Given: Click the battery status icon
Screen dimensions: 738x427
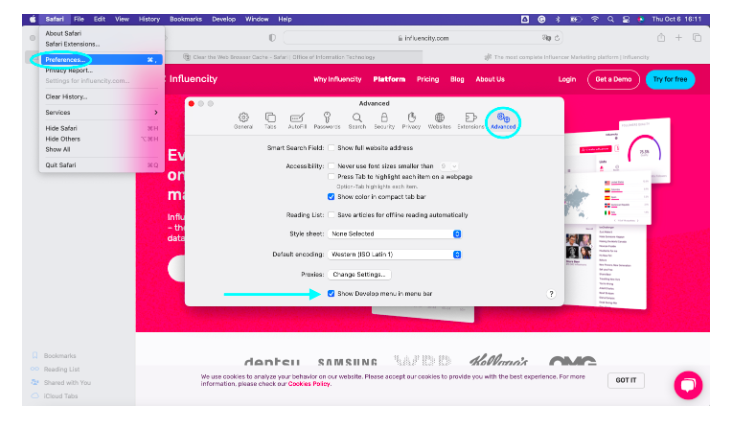Looking at the screenshot, I should [x=575, y=19].
